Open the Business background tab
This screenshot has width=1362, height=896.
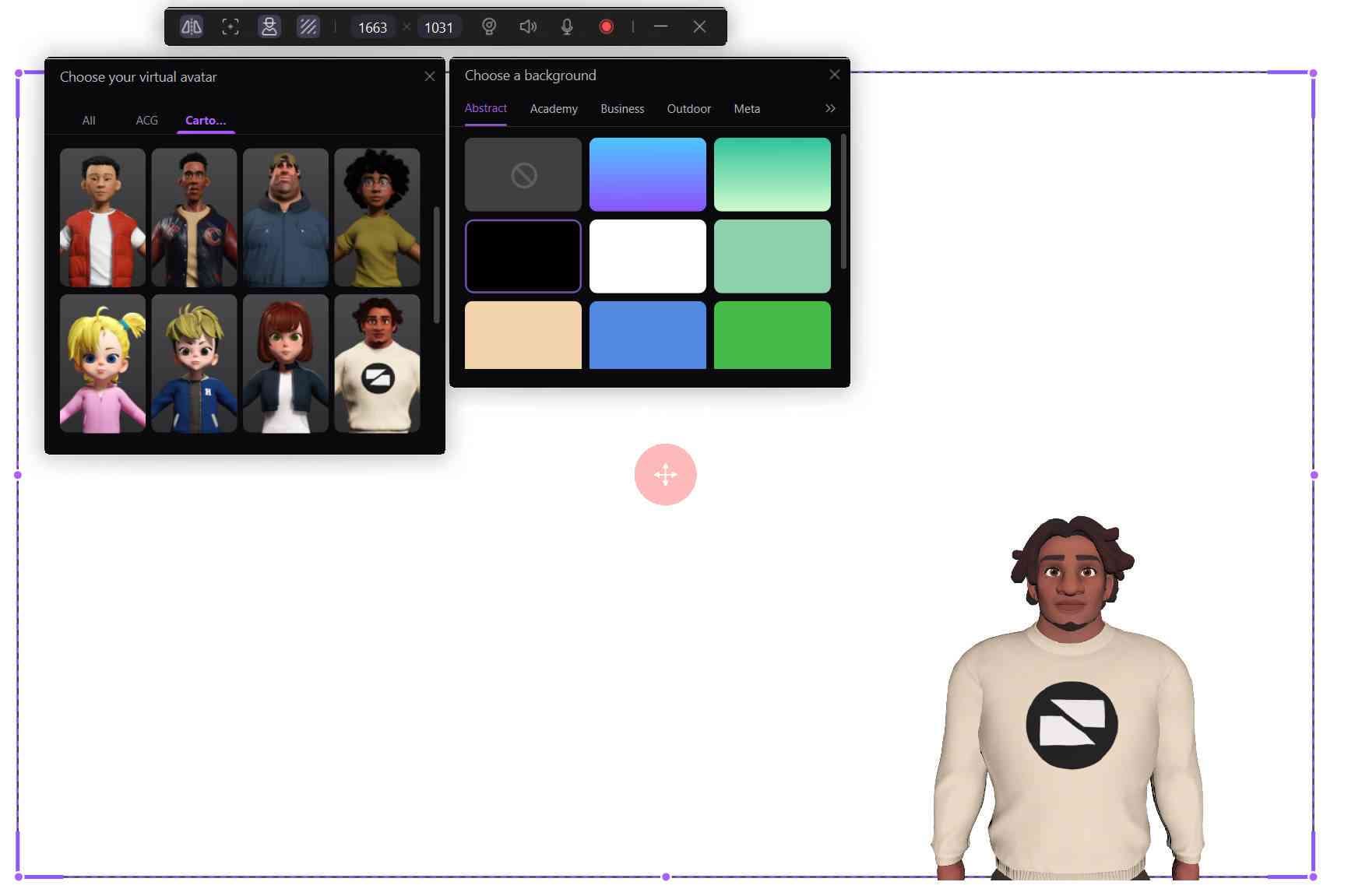(x=622, y=109)
